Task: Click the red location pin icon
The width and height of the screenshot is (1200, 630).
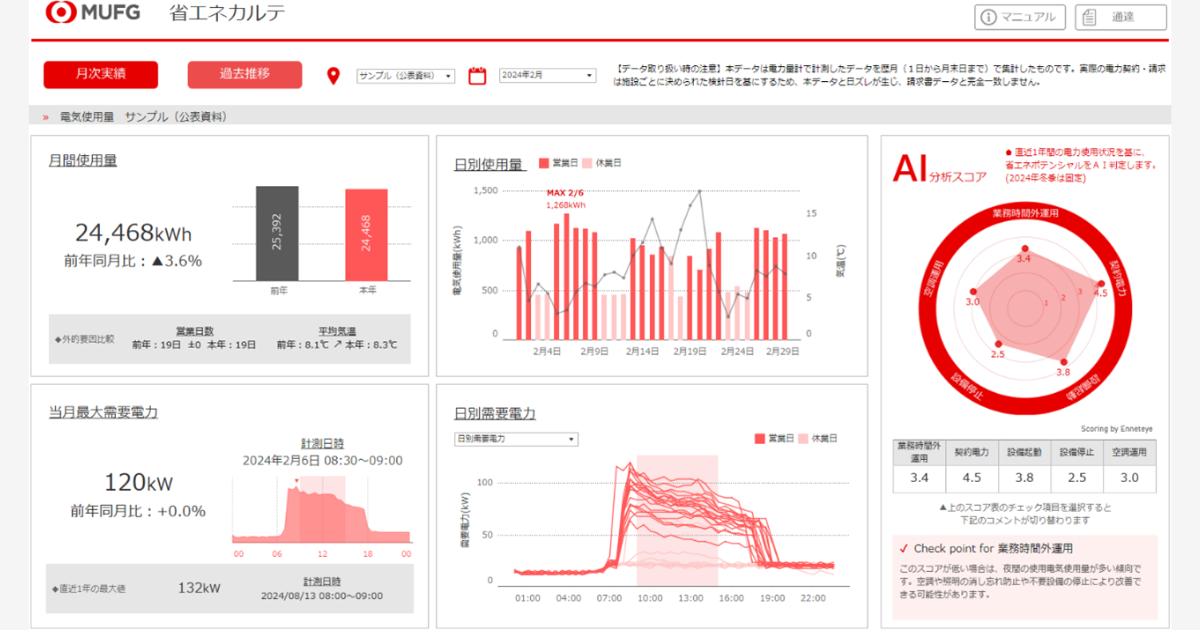Action: [x=334, y=76]
